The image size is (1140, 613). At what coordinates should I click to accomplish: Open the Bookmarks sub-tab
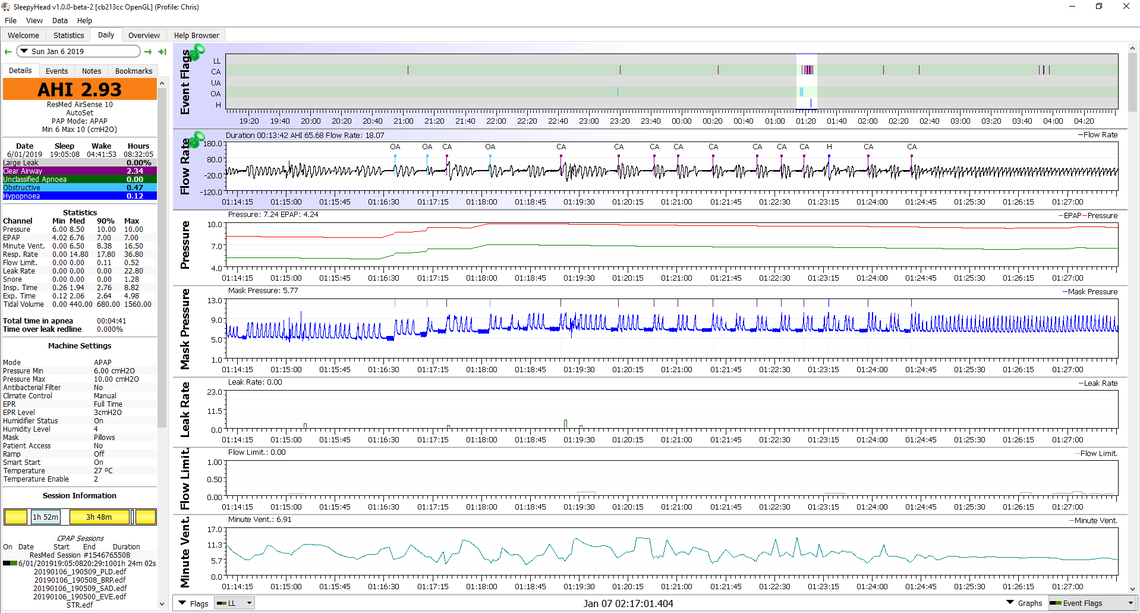[x=134, y=71]
